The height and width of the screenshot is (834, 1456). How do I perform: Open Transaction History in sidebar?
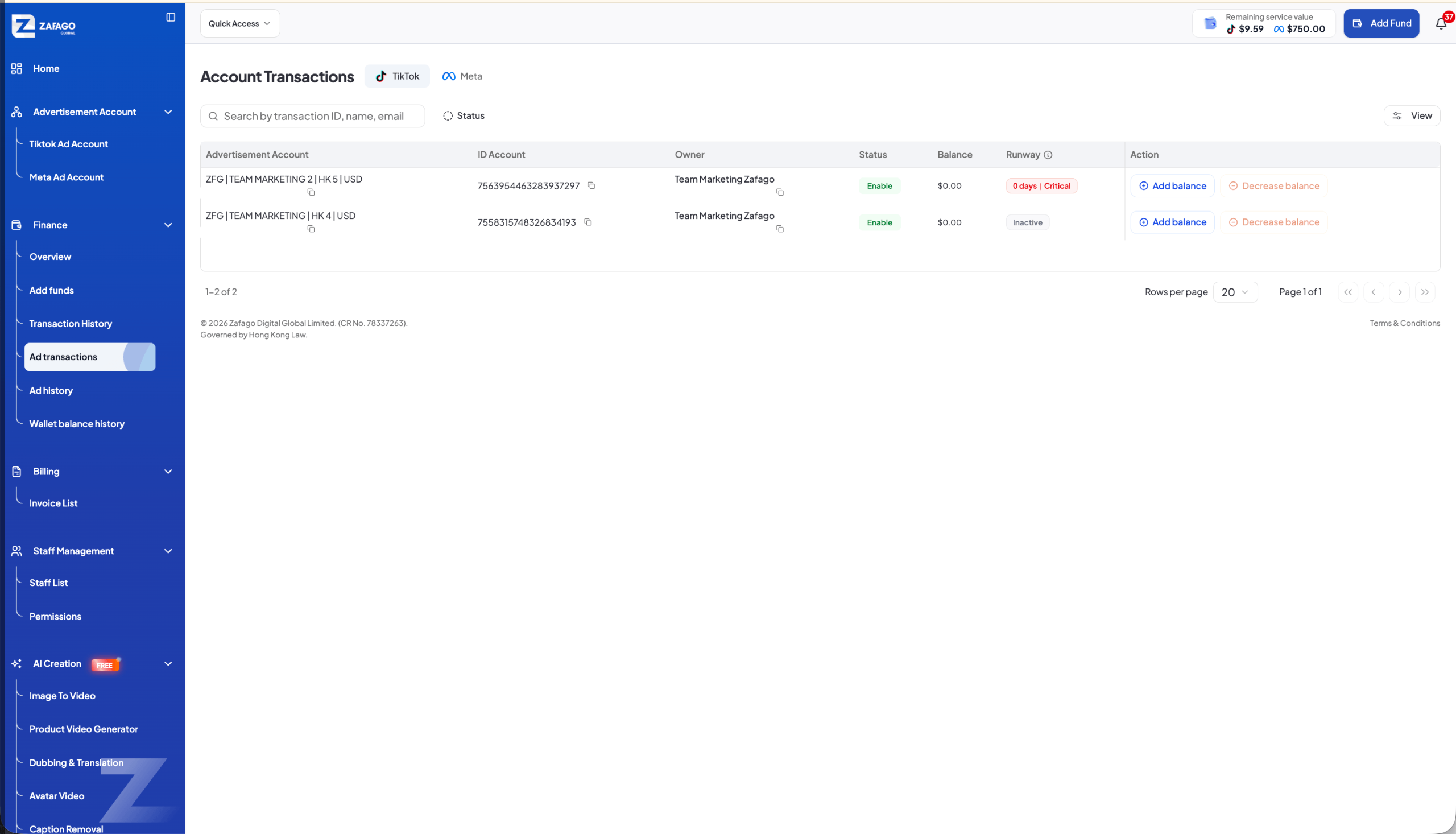pyautogui.click(x=71, y=324)
